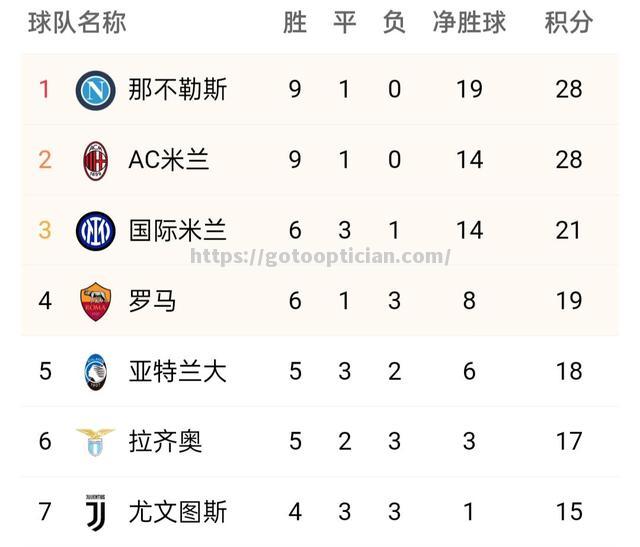640x547 pixels.
Task: Click the AC Milan crest icon
Action: (x=96, y=161)
